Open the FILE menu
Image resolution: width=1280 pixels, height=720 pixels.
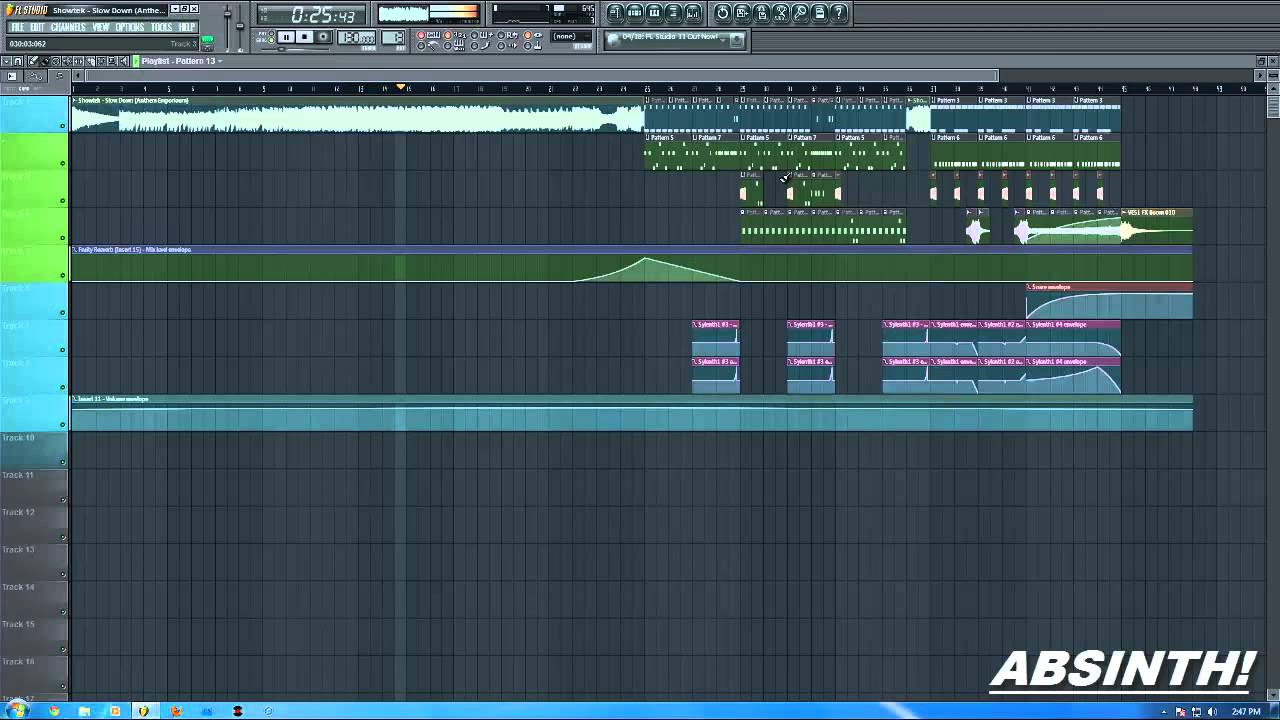pyautogui.click(x=18, y=27)
